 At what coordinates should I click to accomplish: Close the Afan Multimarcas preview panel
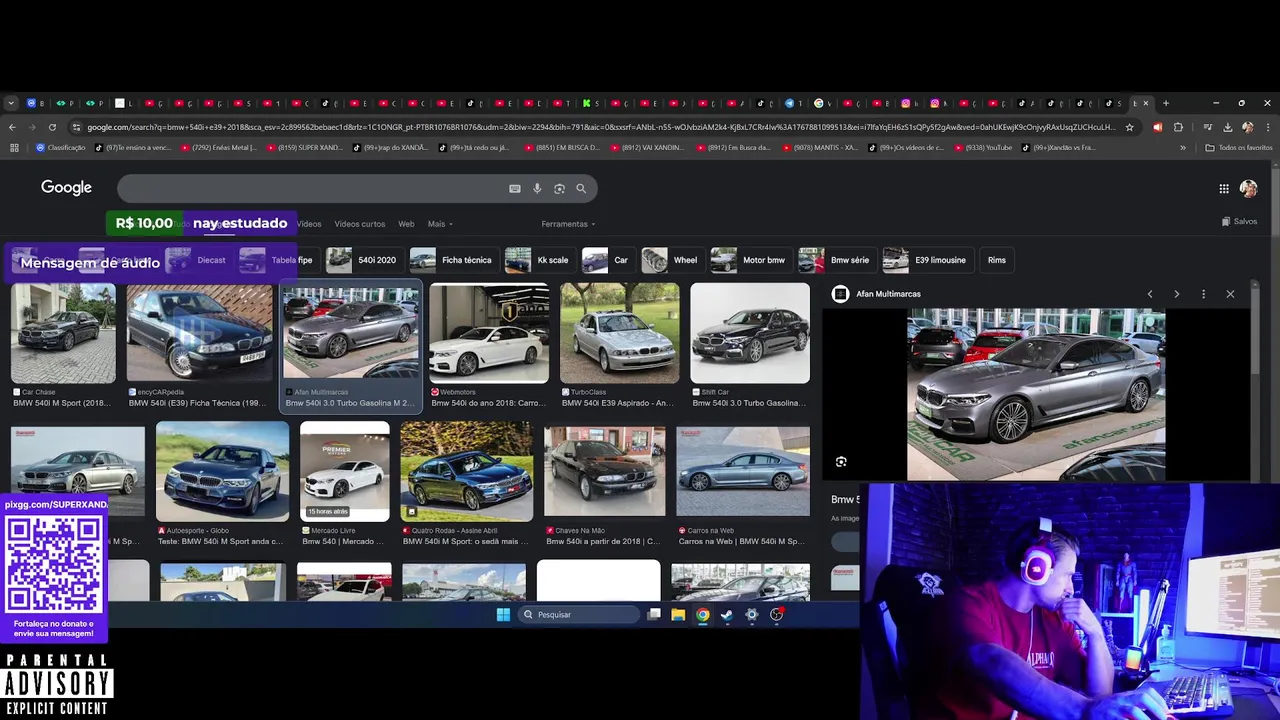click(1230, 294)
